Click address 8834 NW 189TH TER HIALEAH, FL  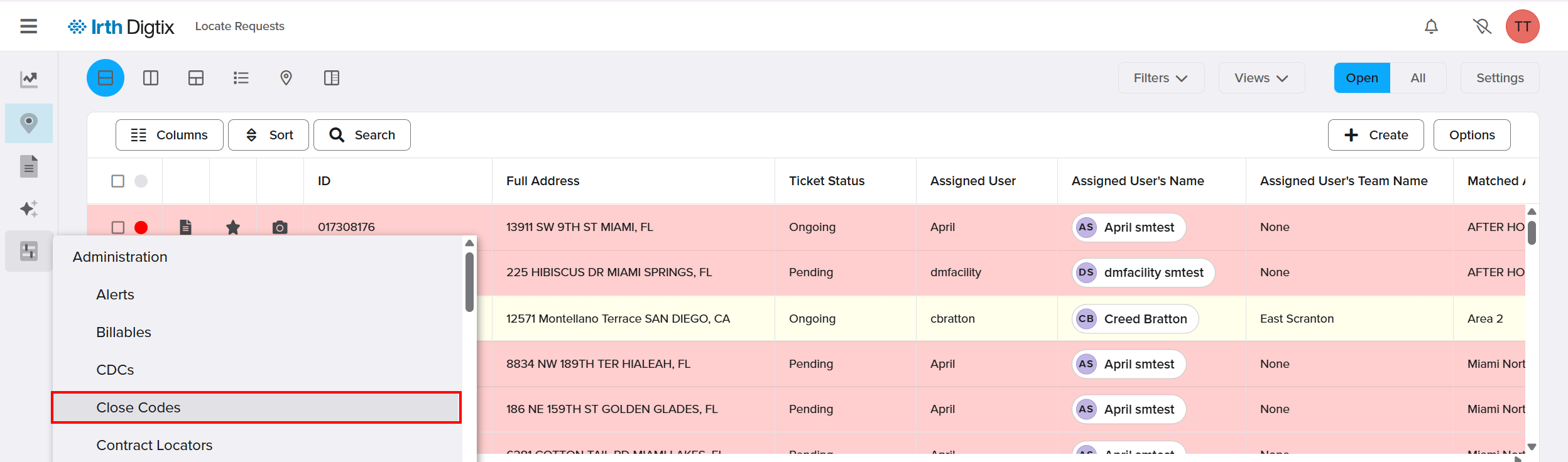tap(598, 364)
